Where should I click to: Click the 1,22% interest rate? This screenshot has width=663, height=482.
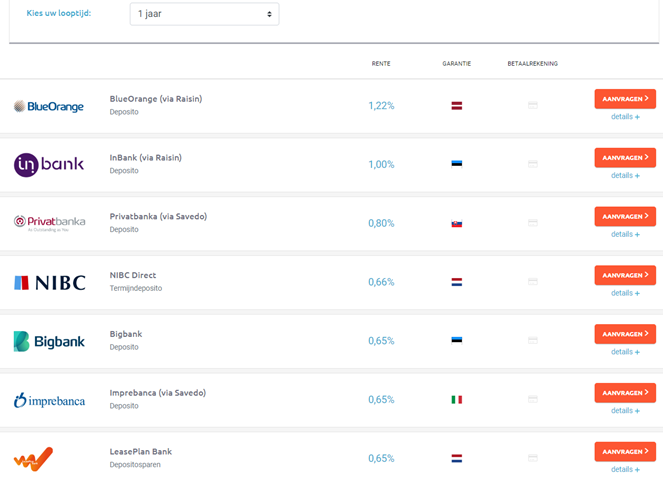[x=381, y=106]
